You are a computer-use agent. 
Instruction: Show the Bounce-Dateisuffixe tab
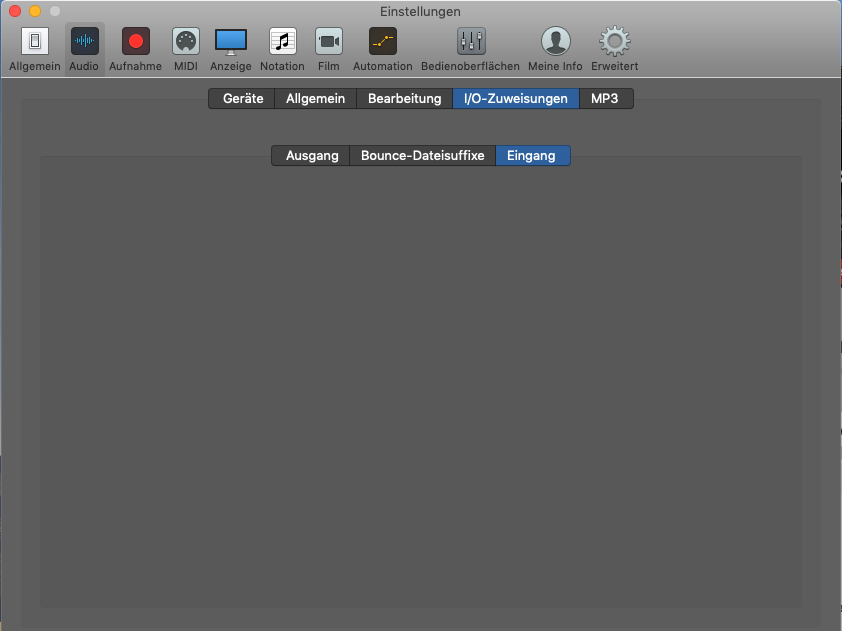(423, 156)
